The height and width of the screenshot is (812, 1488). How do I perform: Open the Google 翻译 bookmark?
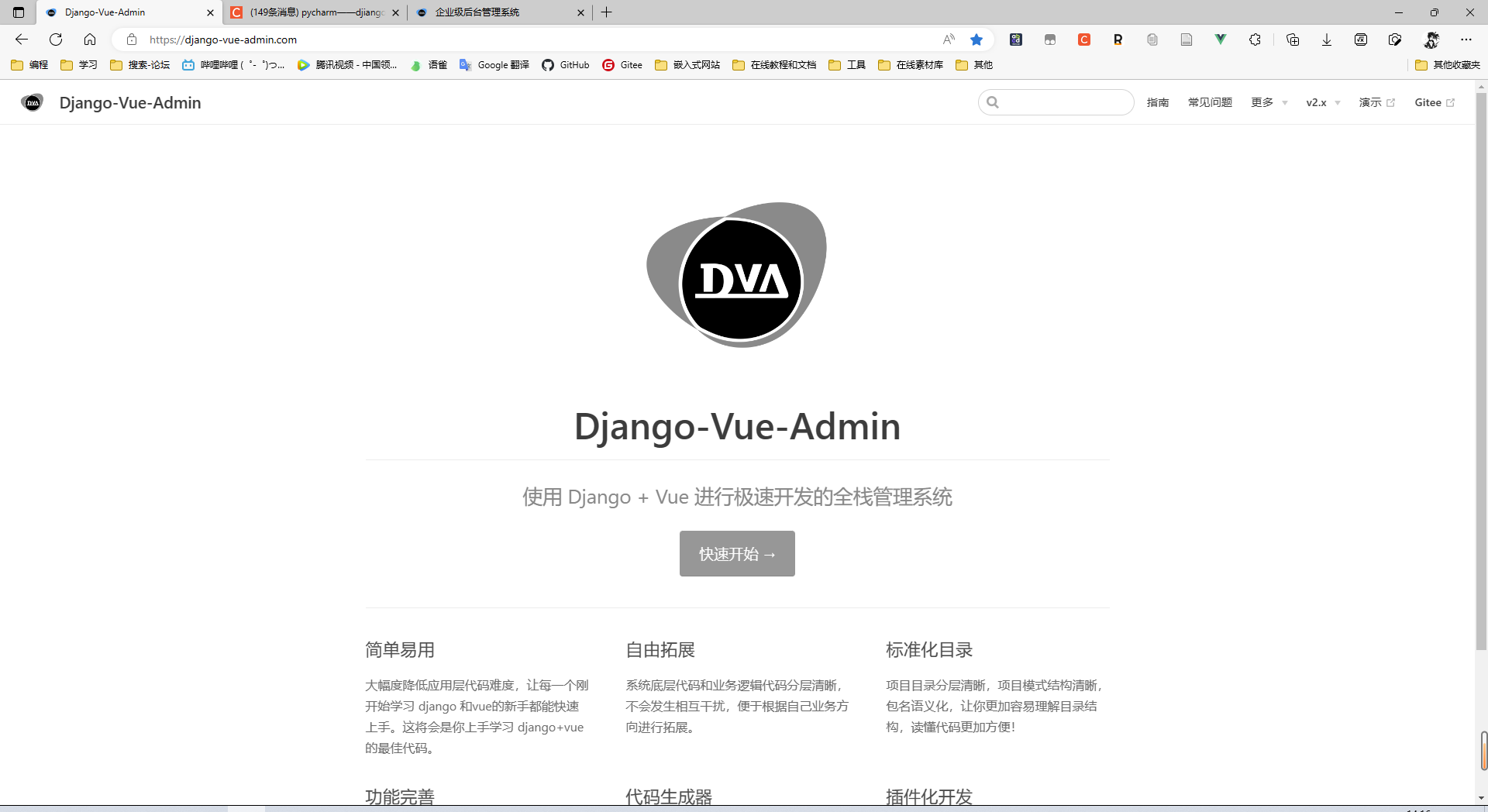pos(494,65)
